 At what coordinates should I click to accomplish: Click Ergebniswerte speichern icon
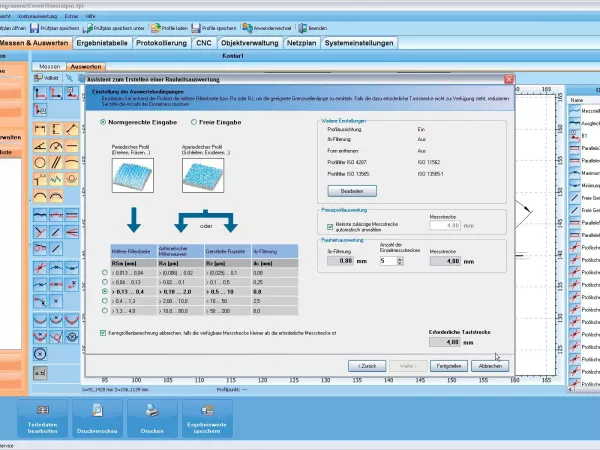pyautogui.click(x=207, y=412)
